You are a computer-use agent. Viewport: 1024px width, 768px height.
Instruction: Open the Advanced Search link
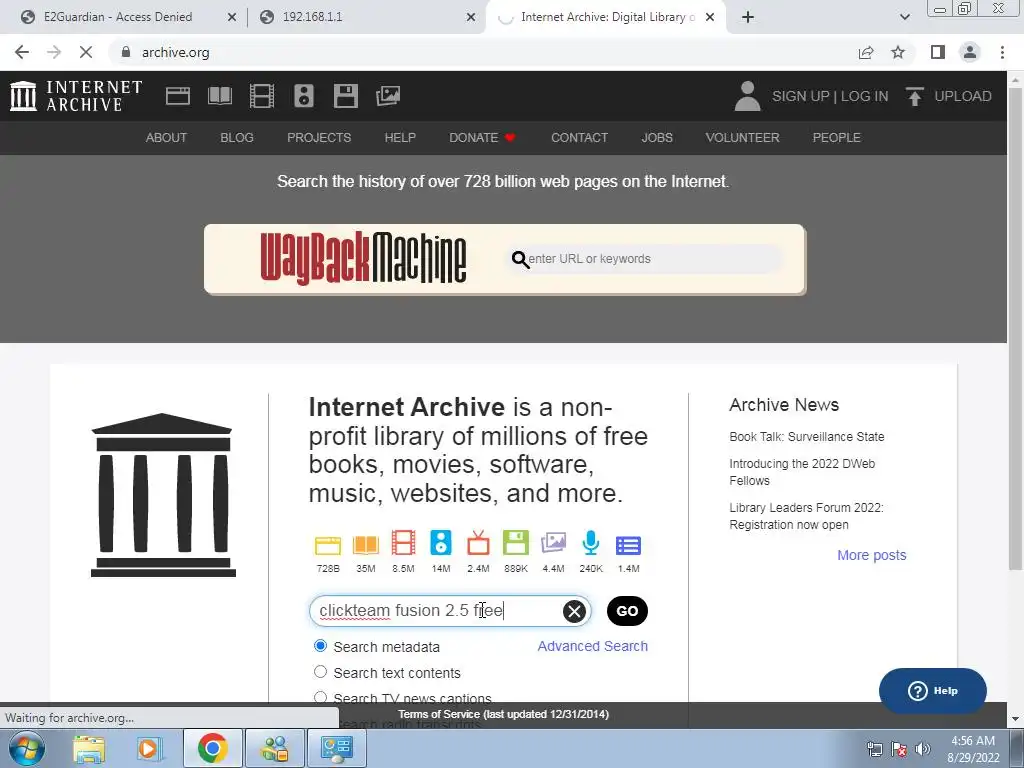[592, 646]
